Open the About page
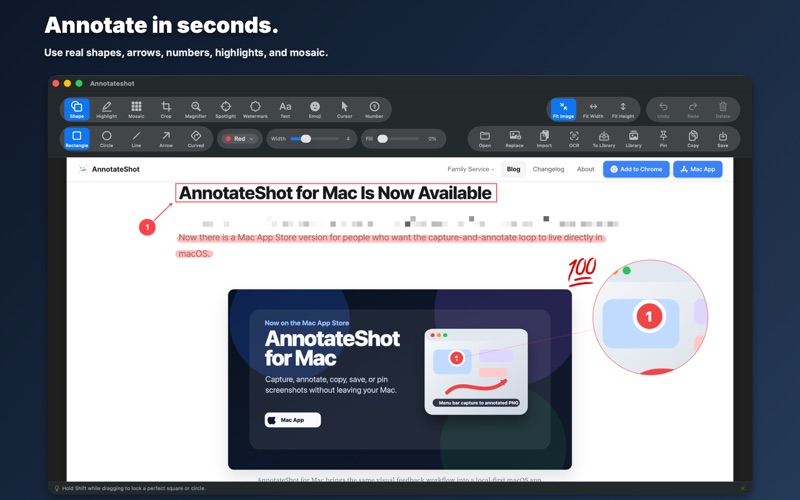Image resolution: width=800 pixels, height=500 pixels. 585,169
